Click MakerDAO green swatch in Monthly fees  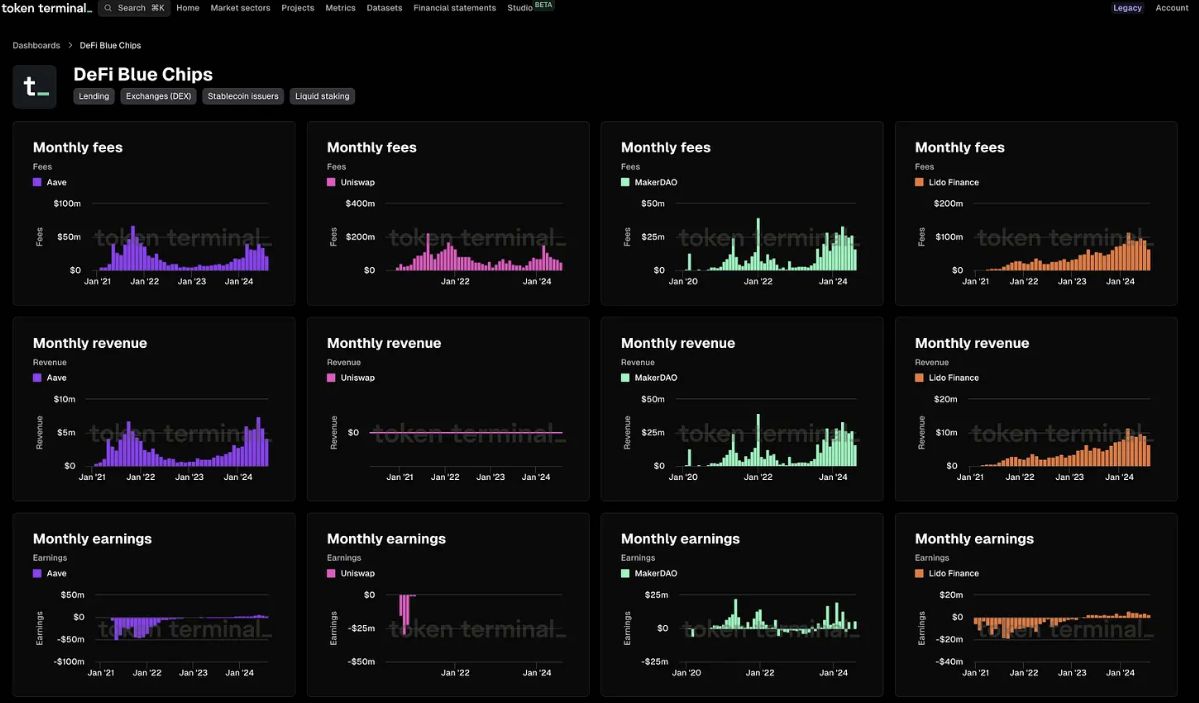click(x=625, y=182)
